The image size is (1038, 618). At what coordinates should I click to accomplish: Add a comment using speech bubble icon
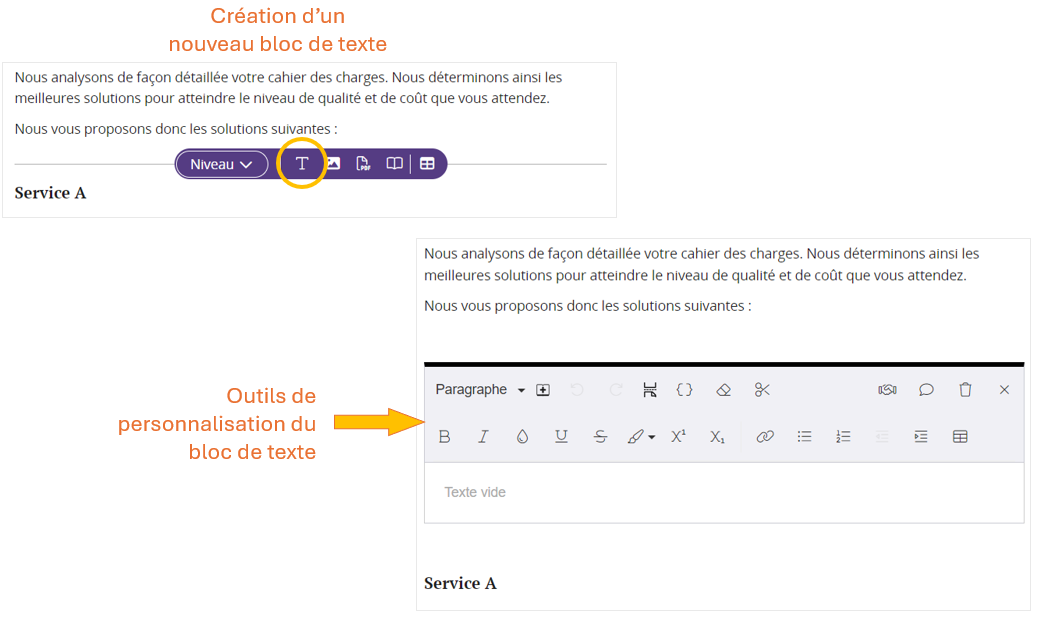tap(926, 390)
